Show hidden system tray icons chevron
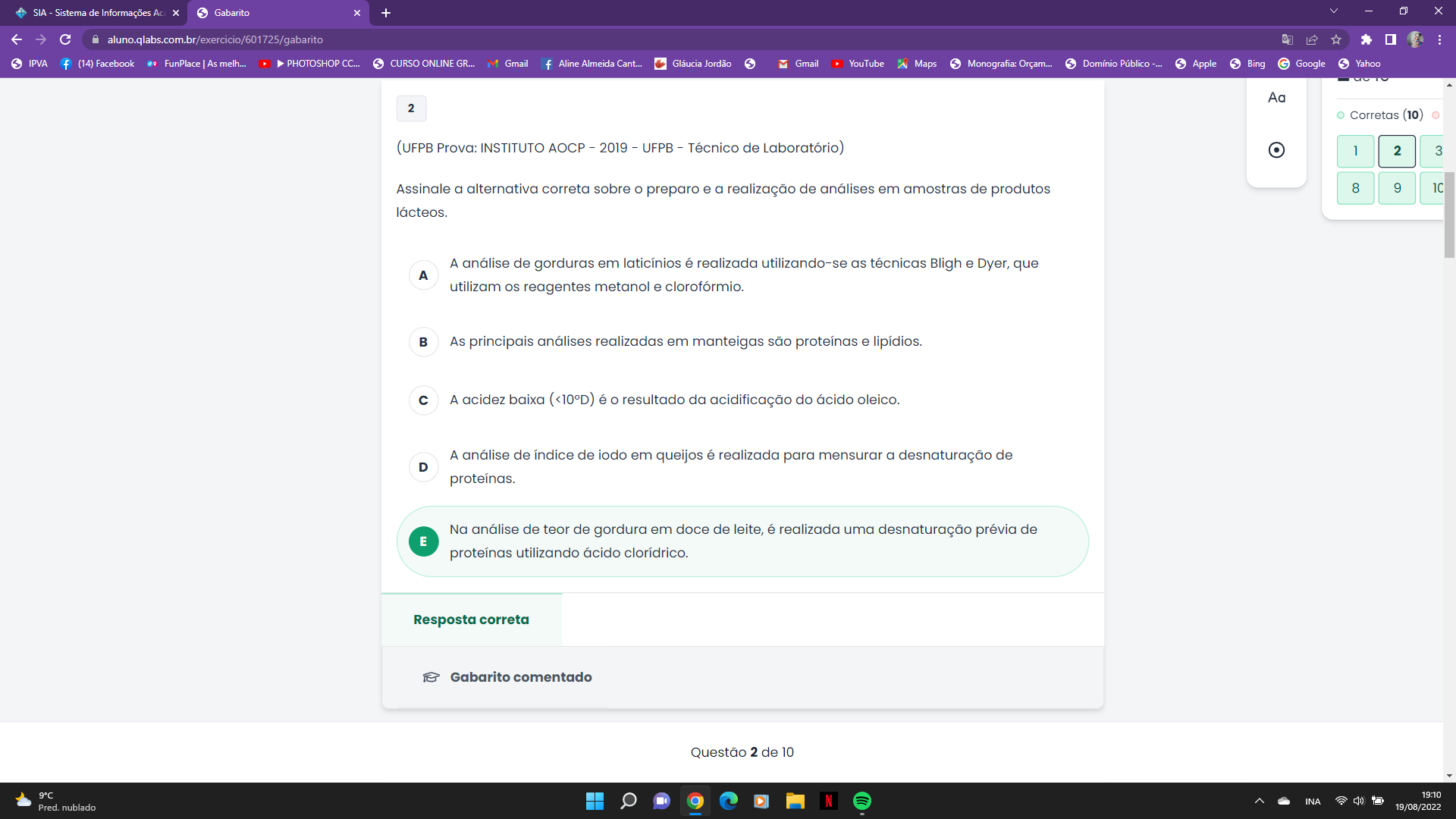The width and height of the screenshot is (1456, 819). [1260, 801]
